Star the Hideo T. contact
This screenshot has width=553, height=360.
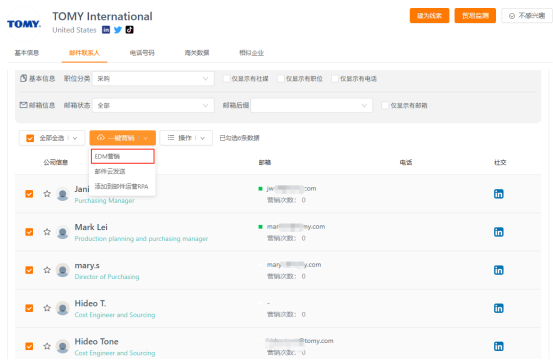[47, 308]
